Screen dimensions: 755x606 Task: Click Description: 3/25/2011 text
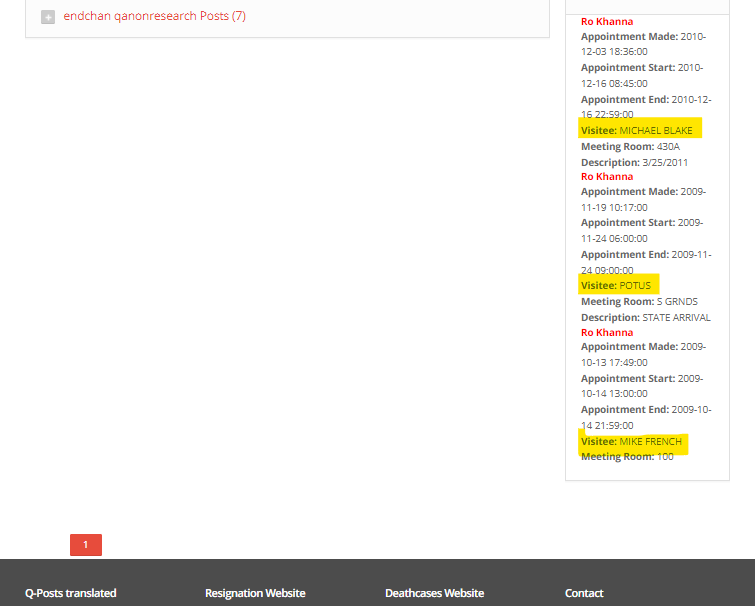pyautogui.click(x=634, y=163)
